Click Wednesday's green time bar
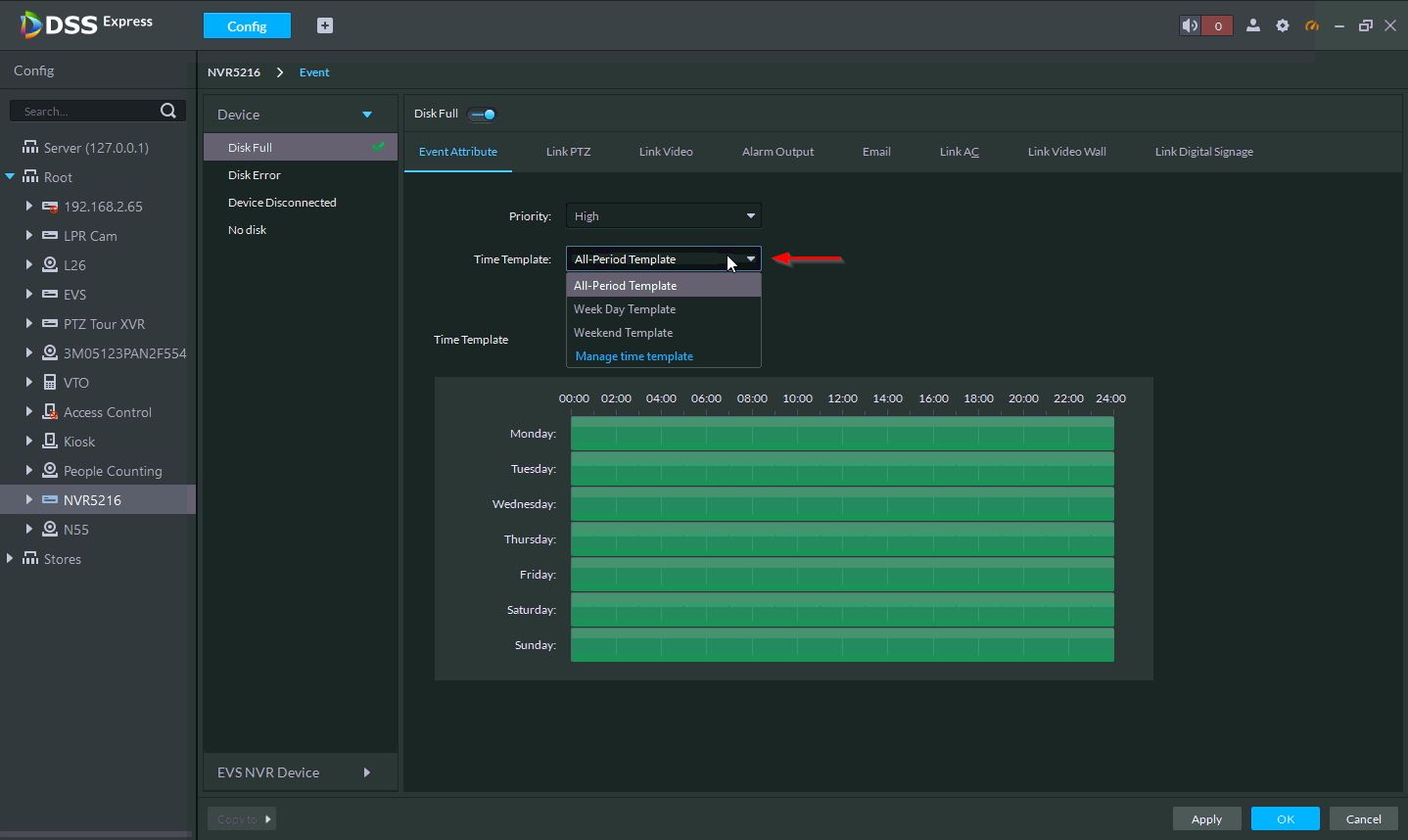1408x840 pixels. pos(842,504)
